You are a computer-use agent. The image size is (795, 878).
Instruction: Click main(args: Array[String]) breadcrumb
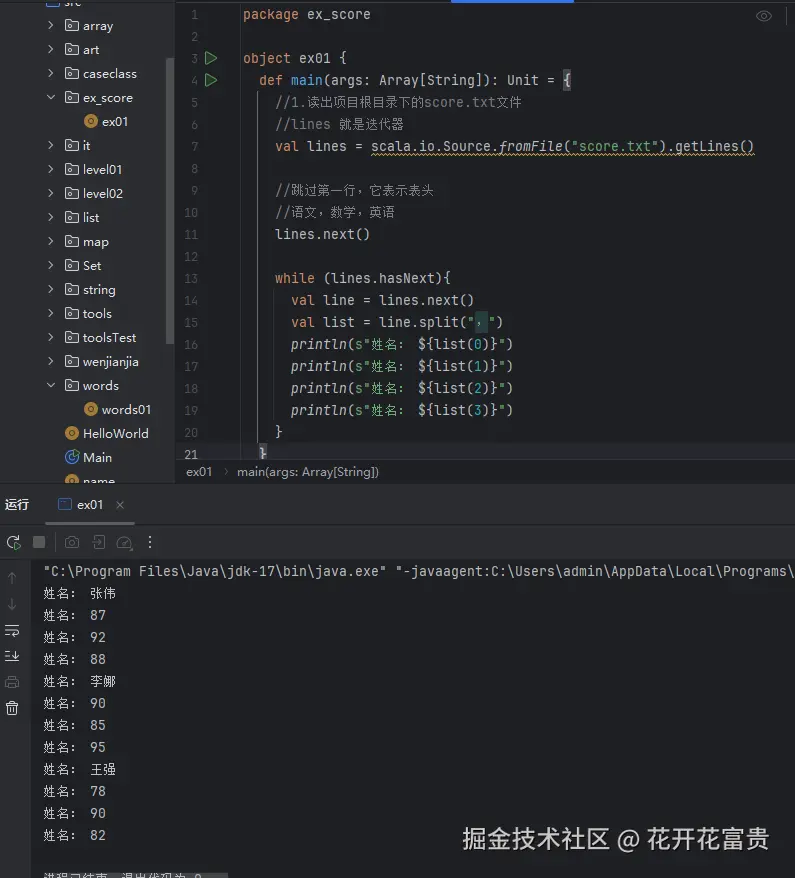[308, 472]
